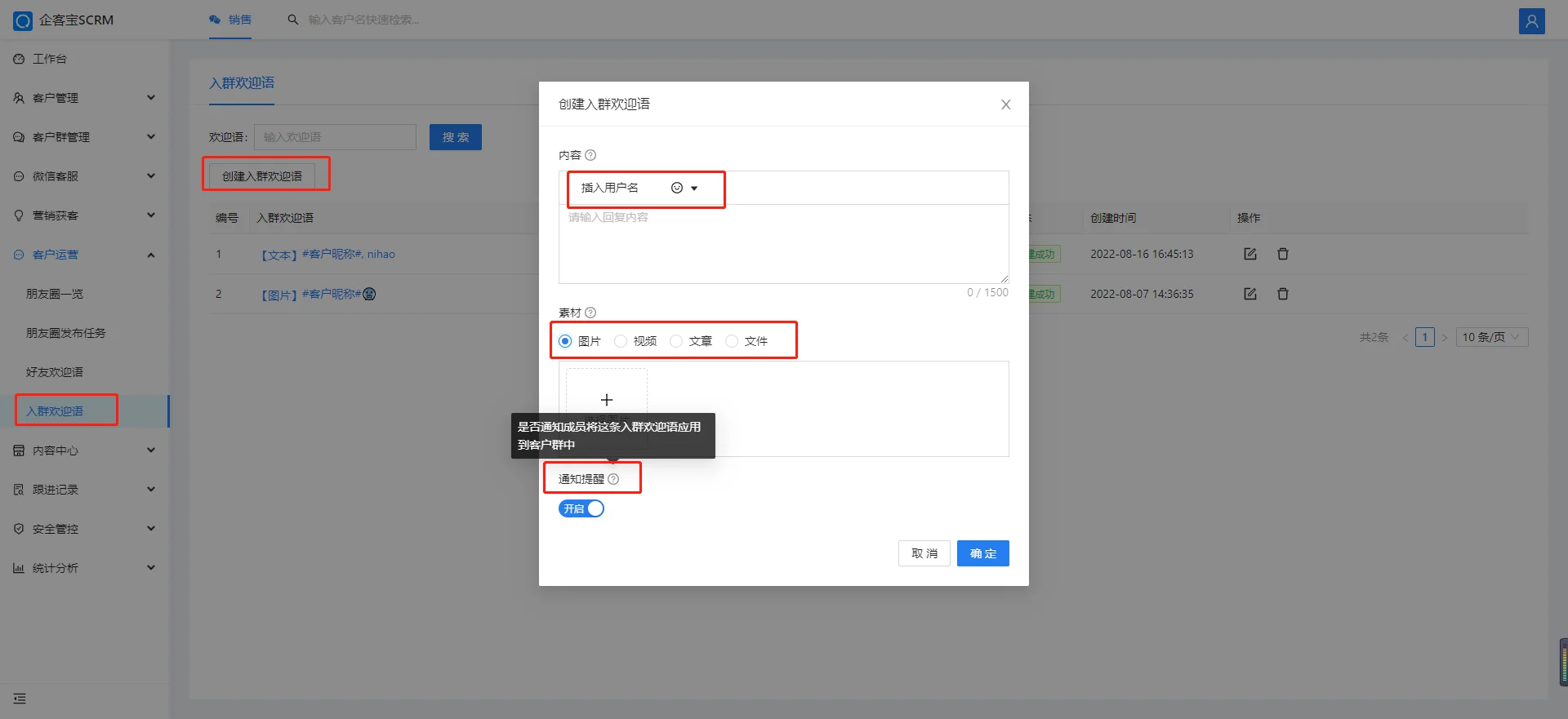Image resolution: width=1568 pixels, height=719 pixels.
Task: Click the 微信客服 sidebar icon
Action: click(x=19, y=176)
